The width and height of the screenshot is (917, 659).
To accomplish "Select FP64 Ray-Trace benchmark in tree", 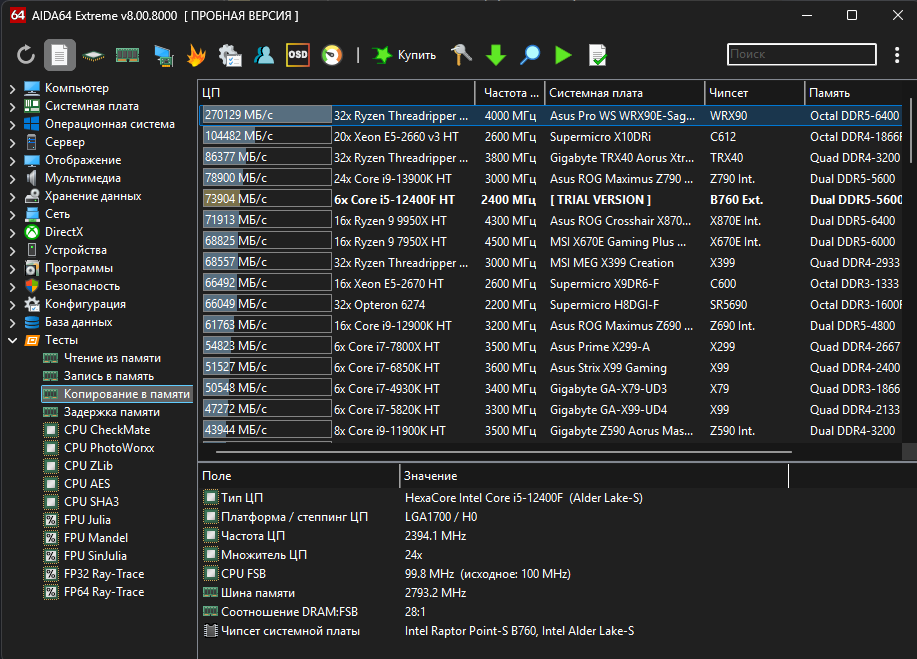I will pyautogui.click(x=103, y=592).
